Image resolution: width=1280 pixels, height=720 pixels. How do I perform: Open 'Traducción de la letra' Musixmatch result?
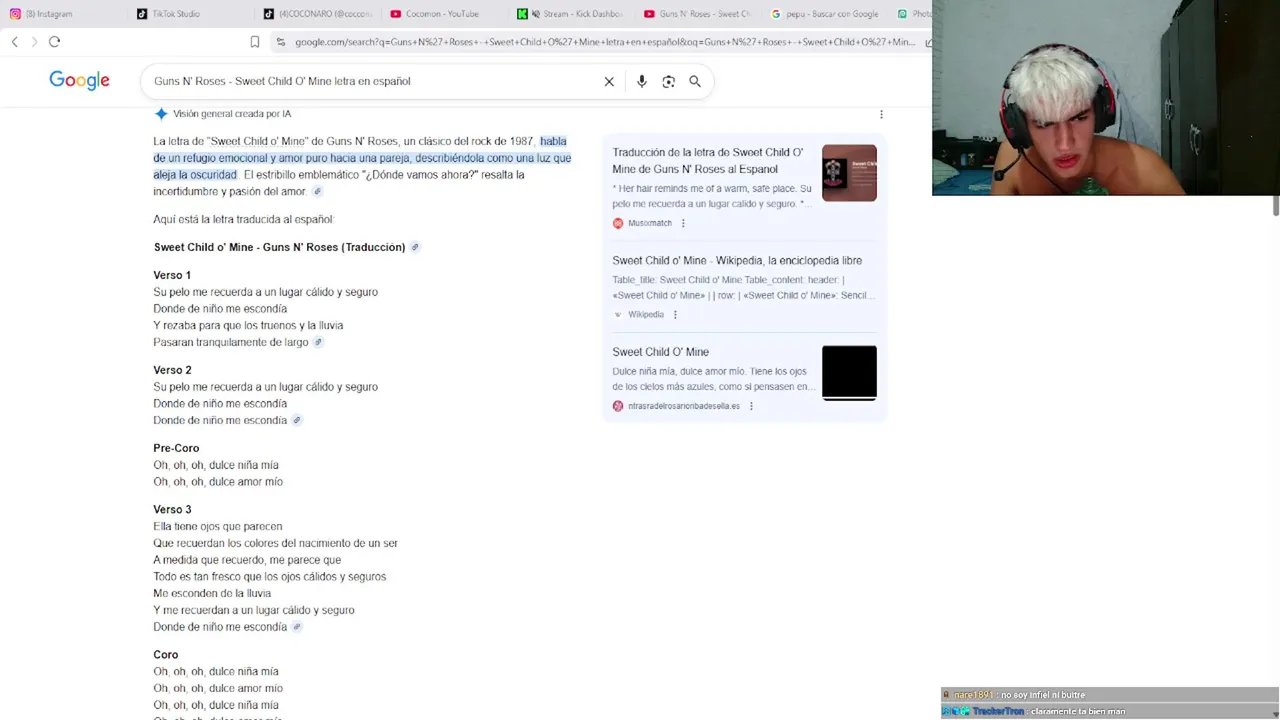click(x=708, y=161)
